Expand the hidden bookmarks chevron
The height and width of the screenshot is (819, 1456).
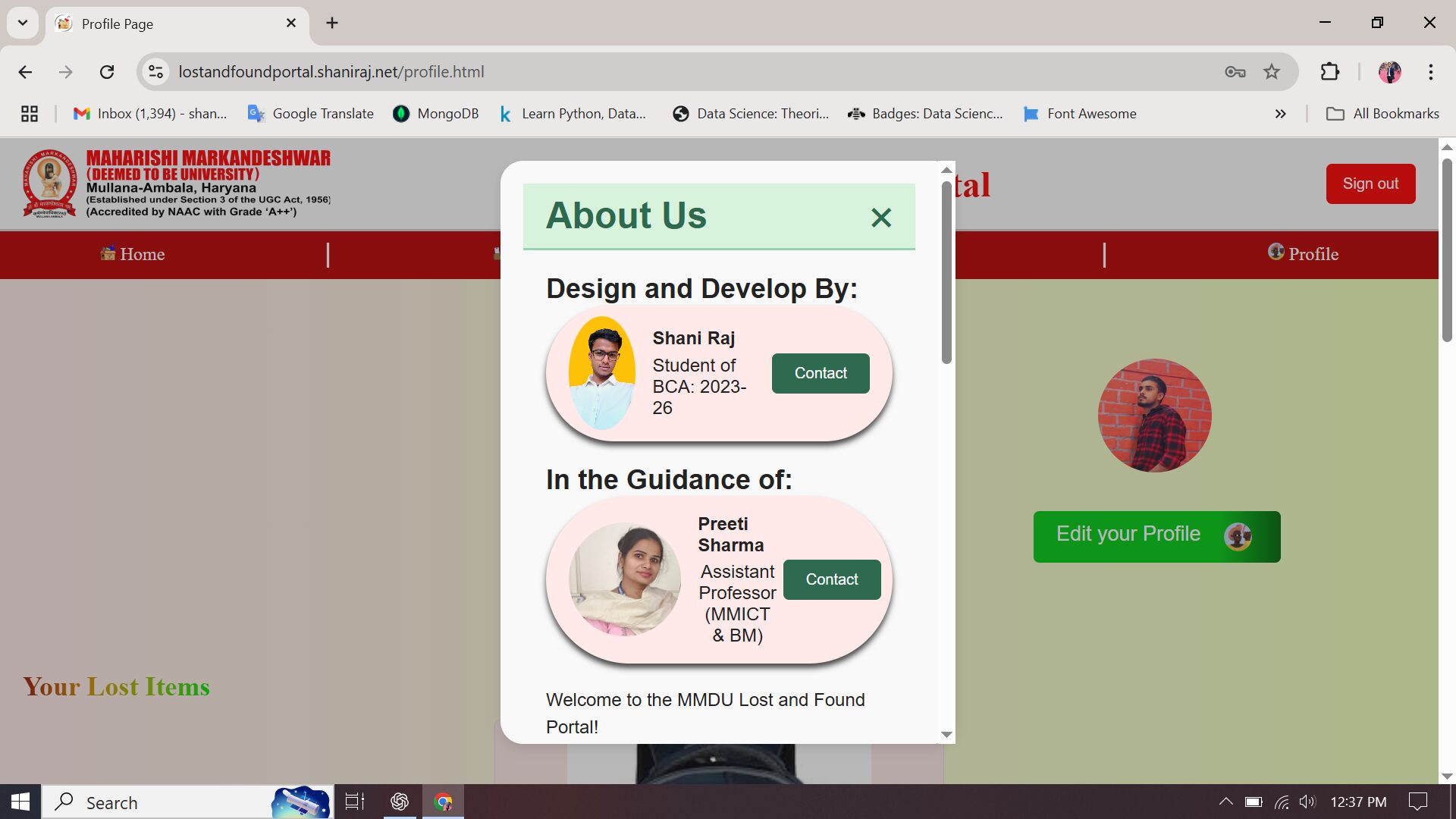[x=1280, y=114]
